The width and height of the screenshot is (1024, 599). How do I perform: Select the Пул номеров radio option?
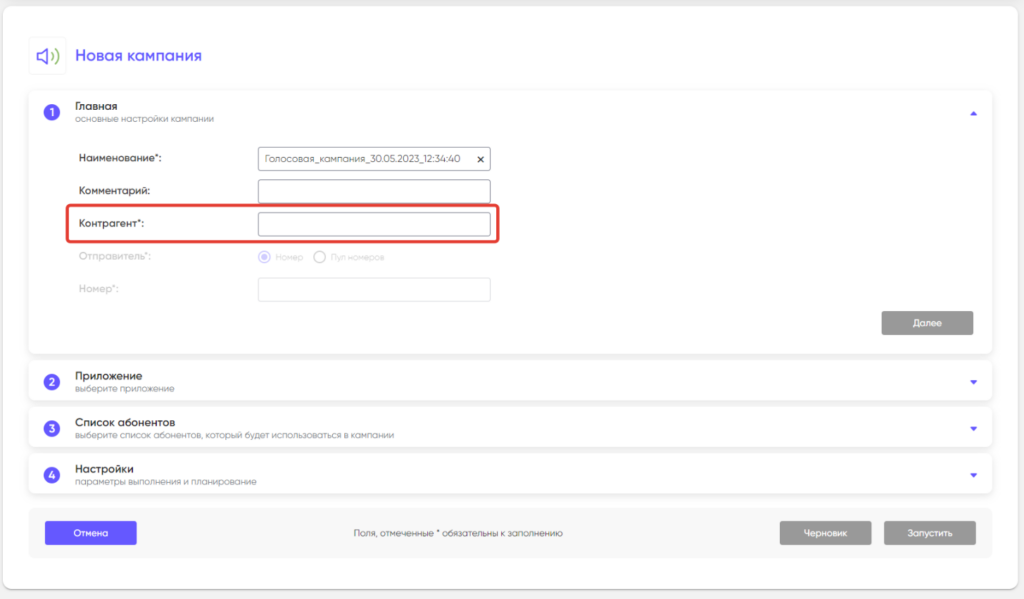pos(320,257)
